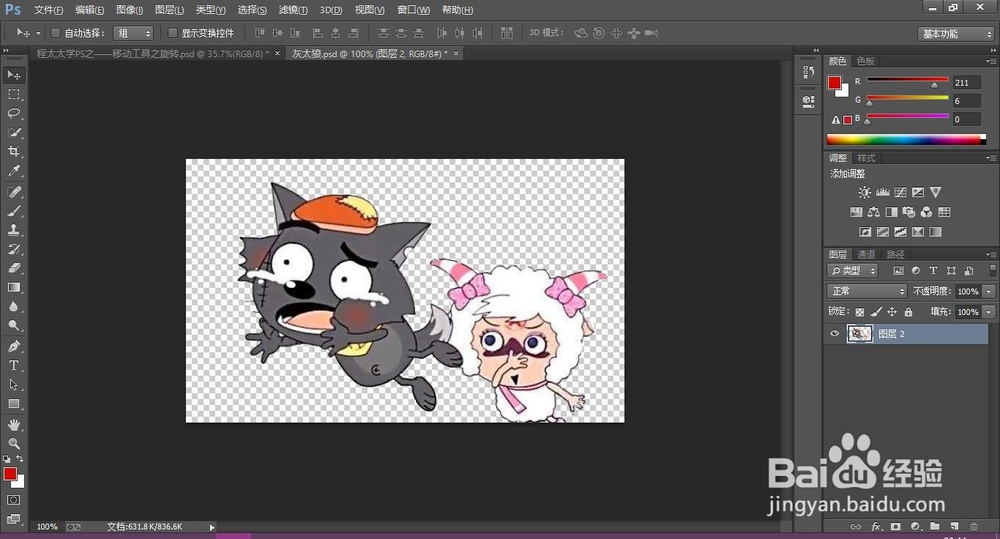The height and width of the screenshot is (539, 1000).
Task: Open the 类型 layer filter dropdown
Action: [853, 270]
